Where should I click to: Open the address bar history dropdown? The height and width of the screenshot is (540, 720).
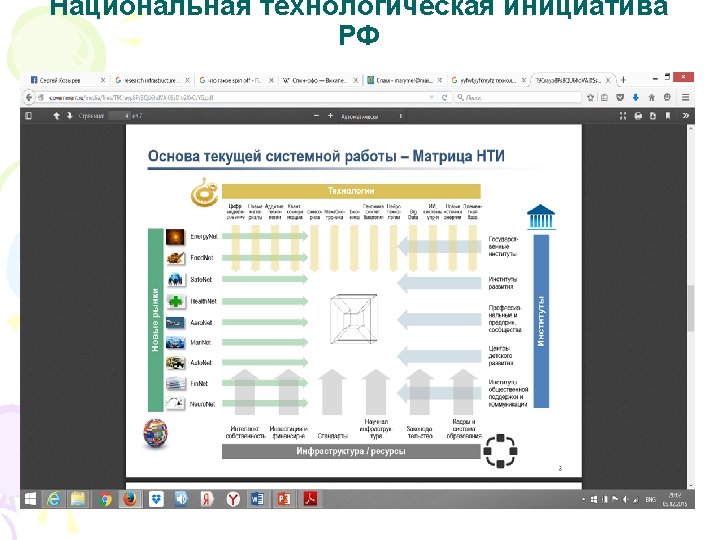(432, 97)
